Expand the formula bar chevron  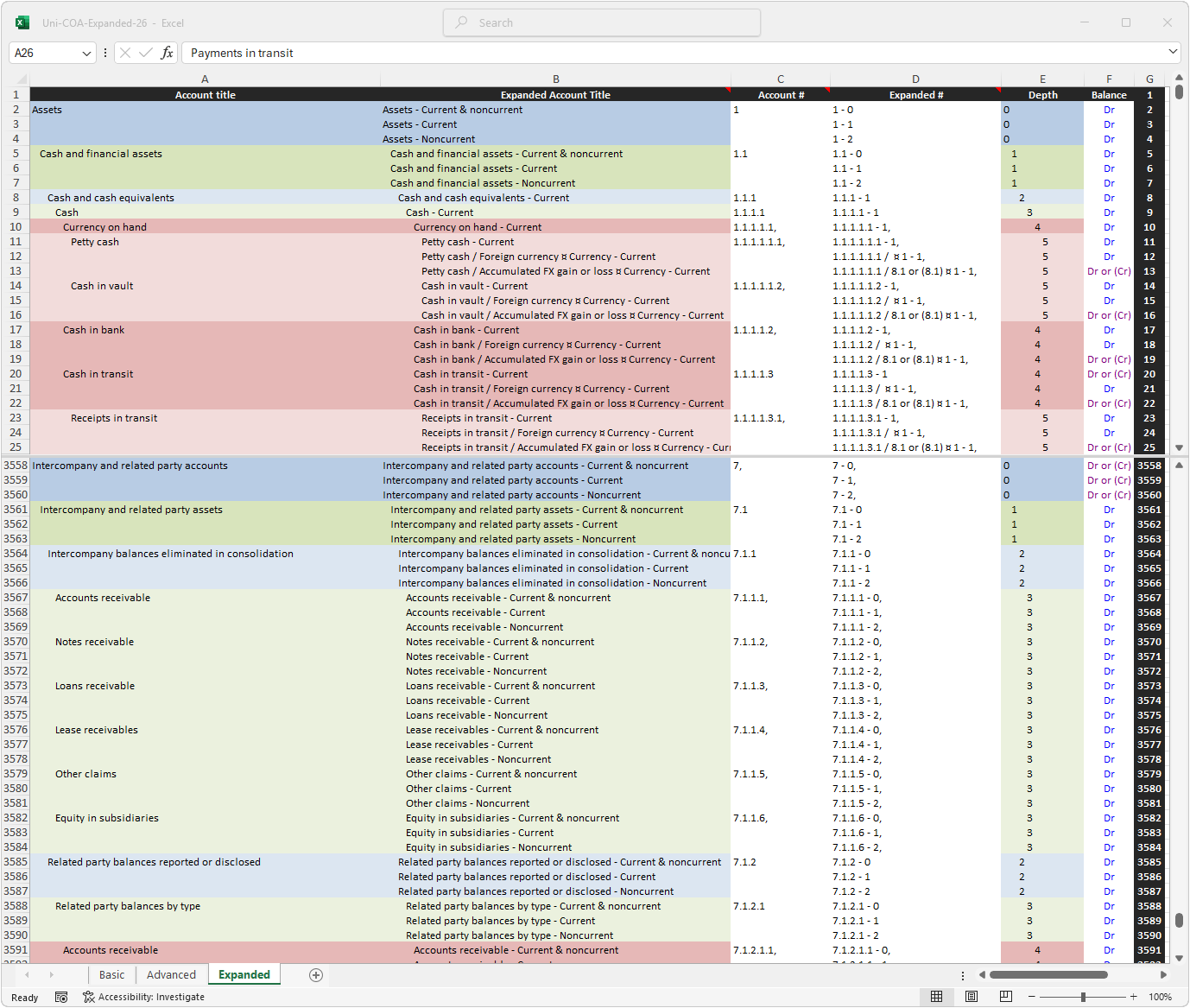[1173, 52]
